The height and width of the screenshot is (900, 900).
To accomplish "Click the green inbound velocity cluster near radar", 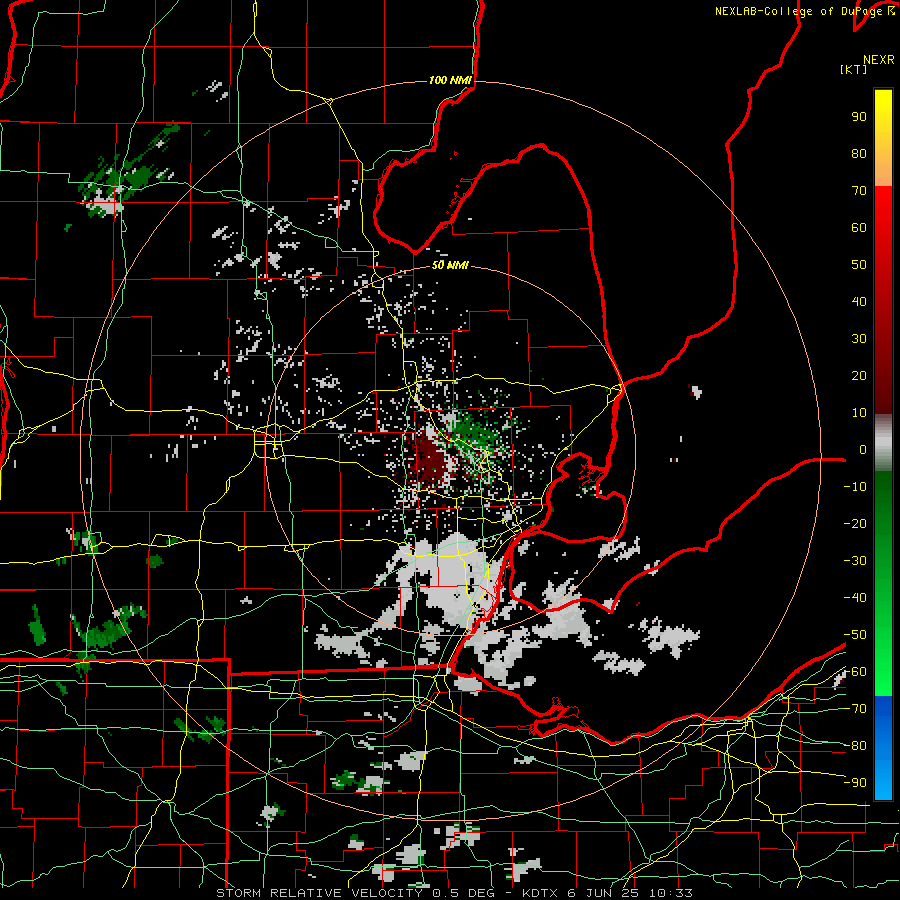I will pos(474,433).
